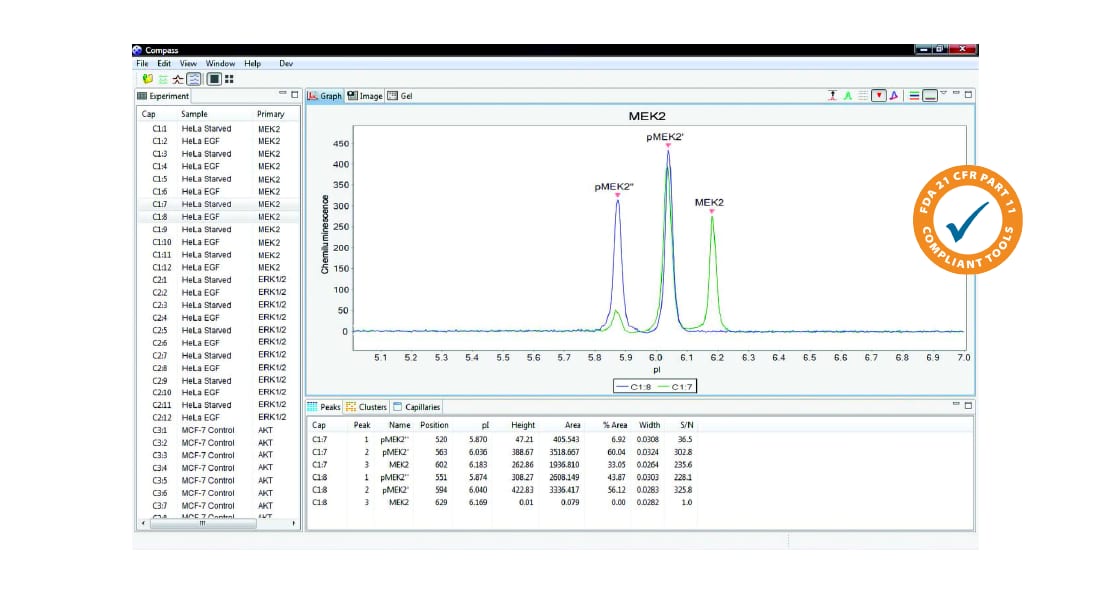Screen dimensions: 1110x591
Task: Select capillary row C1:7 HeLa Starved
Action: [x=218, y=204]
